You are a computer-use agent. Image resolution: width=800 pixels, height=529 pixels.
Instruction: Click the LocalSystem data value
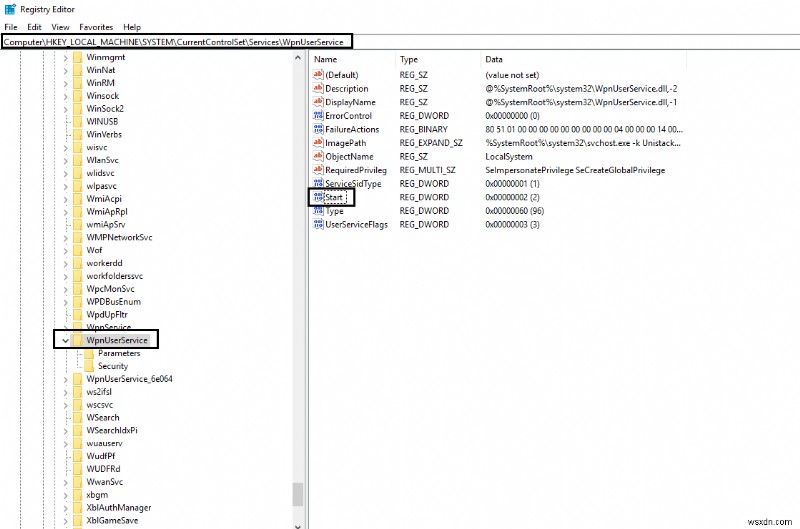tap(509, 157)
